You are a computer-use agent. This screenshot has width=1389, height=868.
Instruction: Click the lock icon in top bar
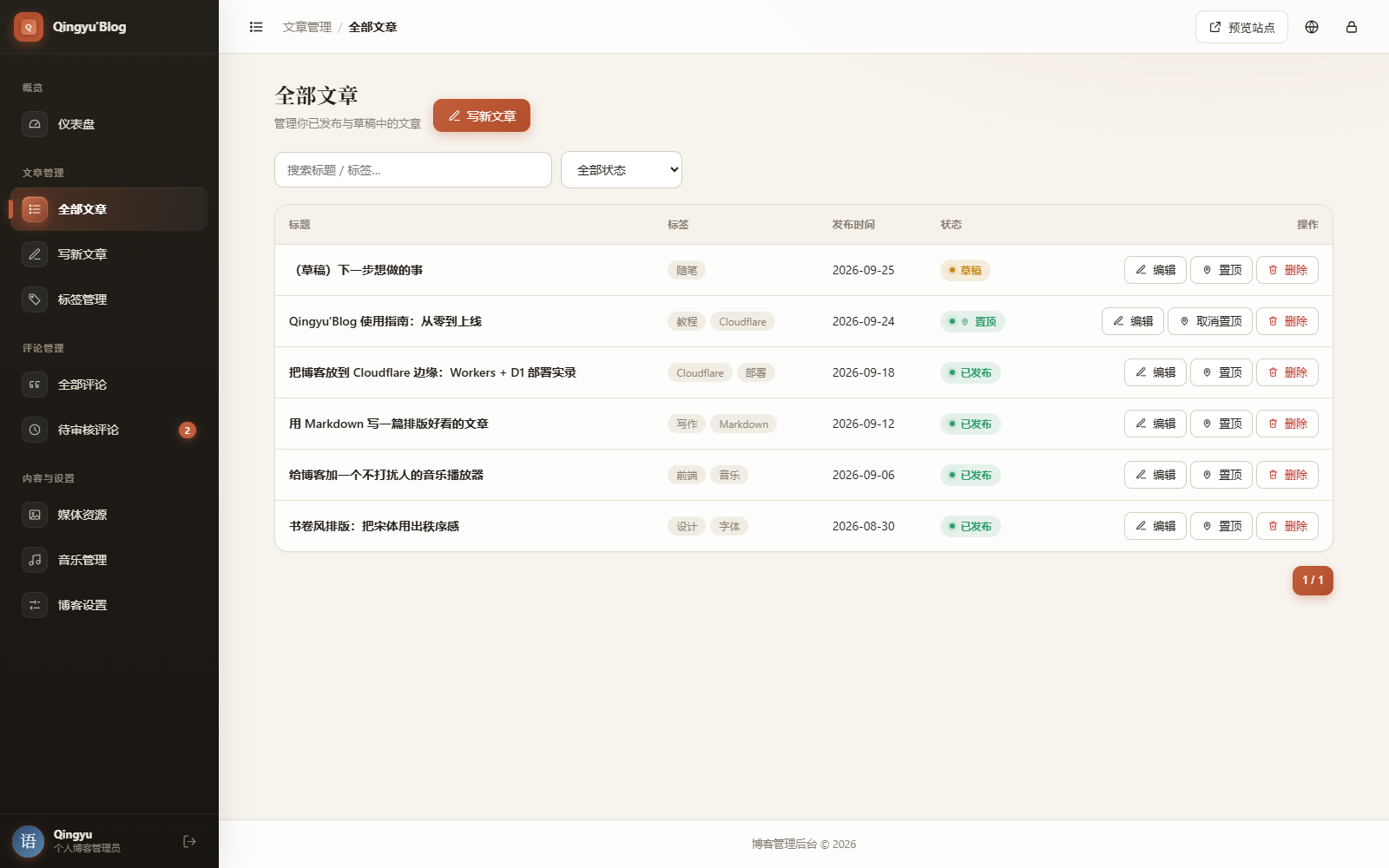(1352, 27)
